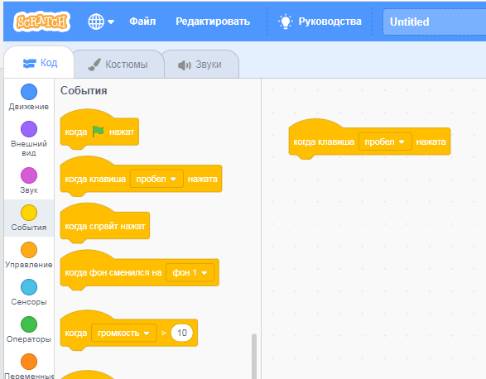The height and width of the screenshot is (379, 486).
Task: Click the value 10 field in громкость block
Action: pos(182,333)
